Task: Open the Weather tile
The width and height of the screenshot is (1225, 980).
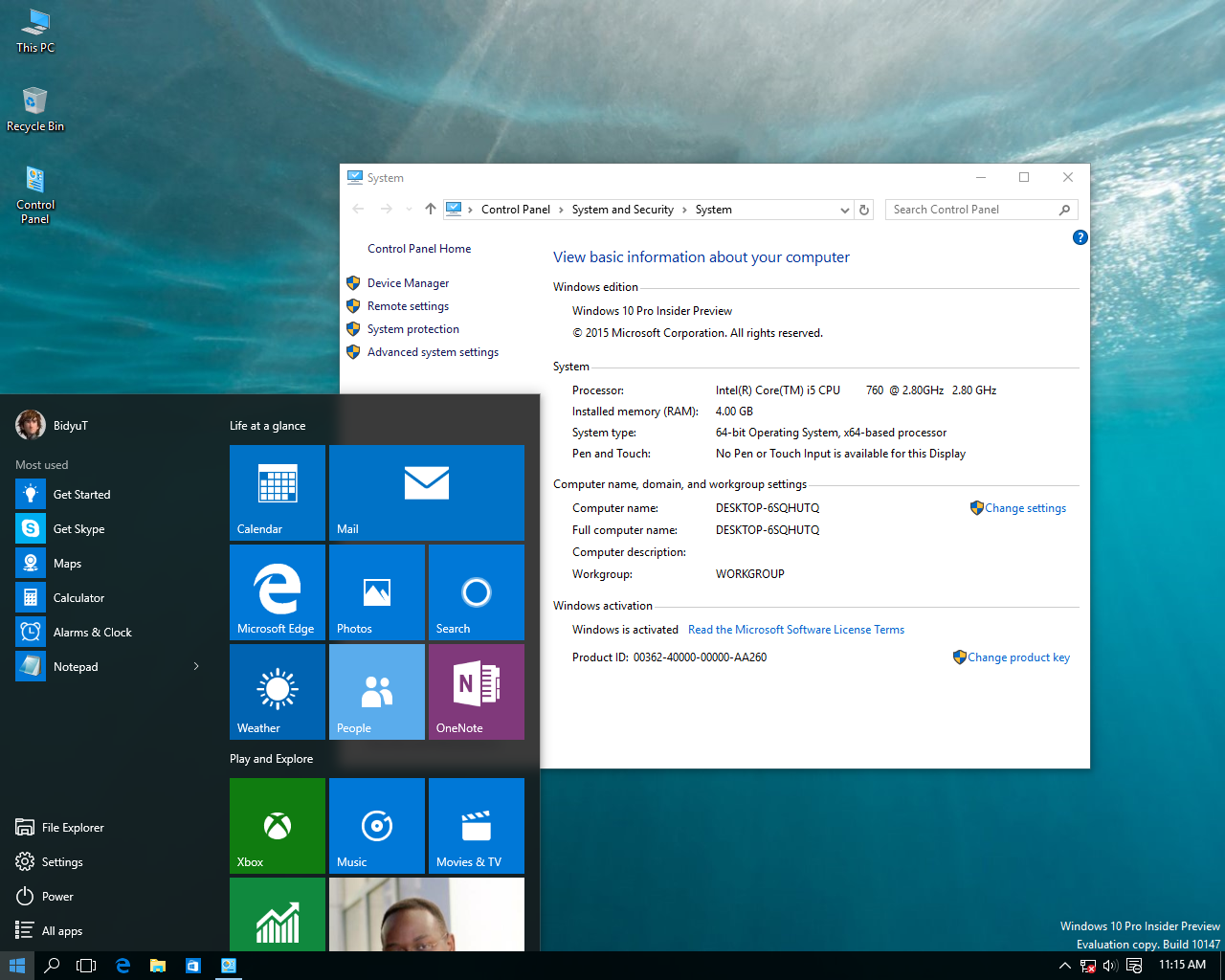Action: coord(278,691)
